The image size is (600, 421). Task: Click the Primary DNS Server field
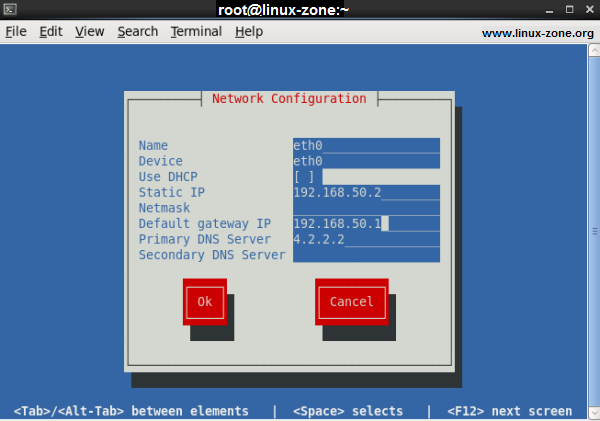(366, 240)
